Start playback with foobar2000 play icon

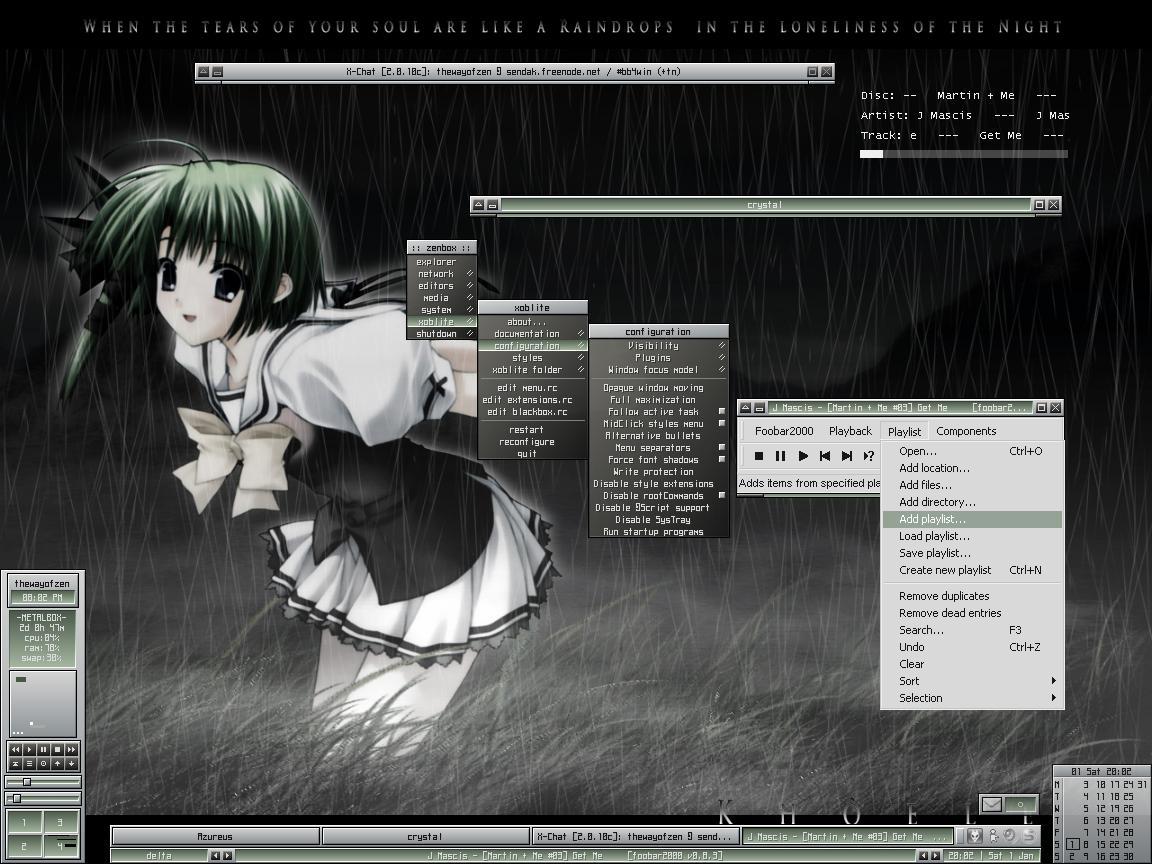click(x=803, y=456)
